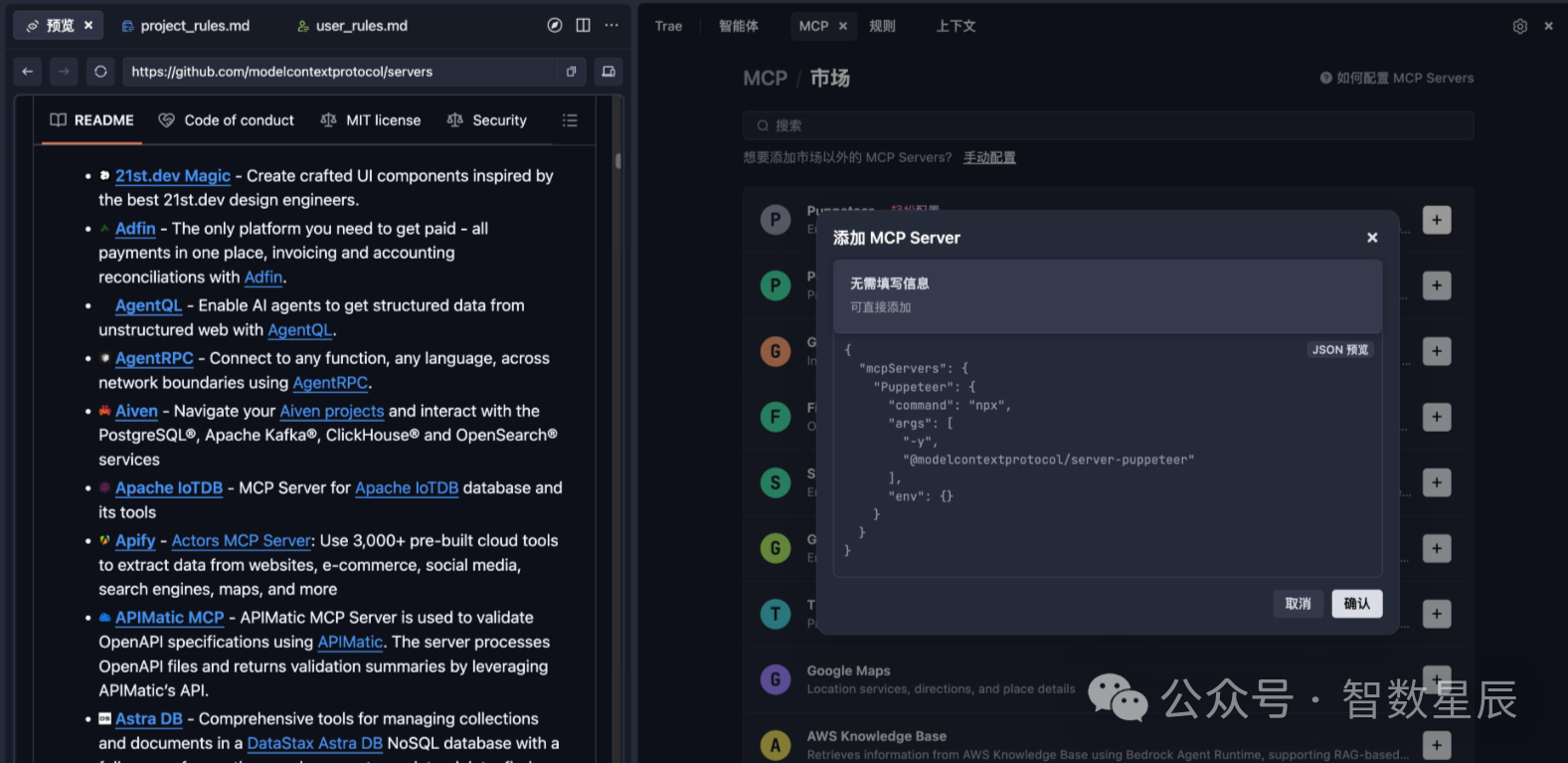Open the project_rules.md tab
Viewport: 1568px width, 763px height.
coord(186,26)
